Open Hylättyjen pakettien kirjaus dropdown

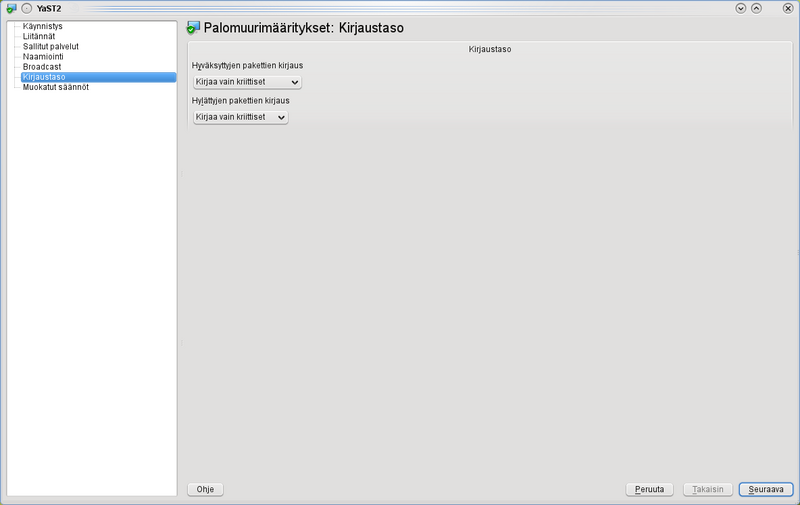[x=240, y=117]
